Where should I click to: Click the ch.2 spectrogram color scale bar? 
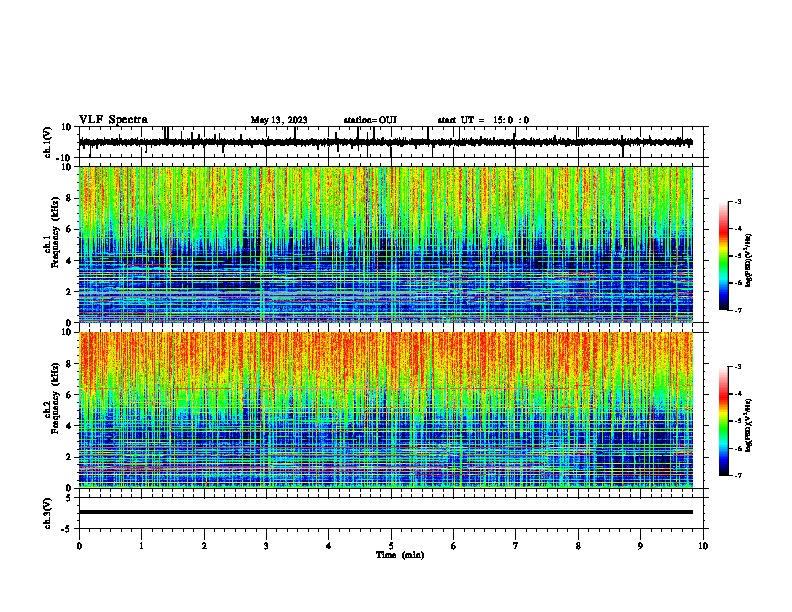click(724, 421)
